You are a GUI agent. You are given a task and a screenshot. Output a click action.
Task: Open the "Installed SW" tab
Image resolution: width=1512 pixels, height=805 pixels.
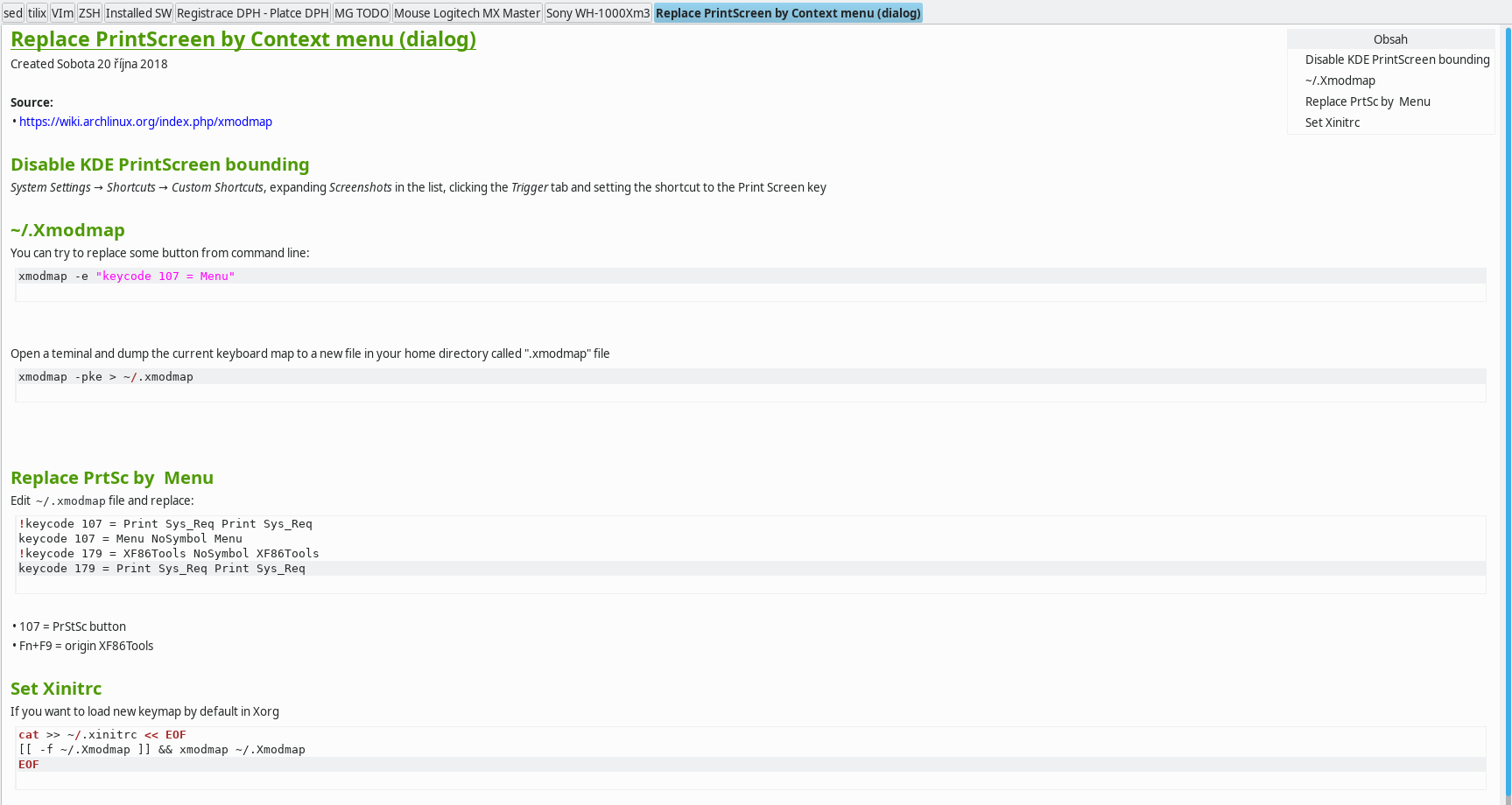tap(138, 12)
